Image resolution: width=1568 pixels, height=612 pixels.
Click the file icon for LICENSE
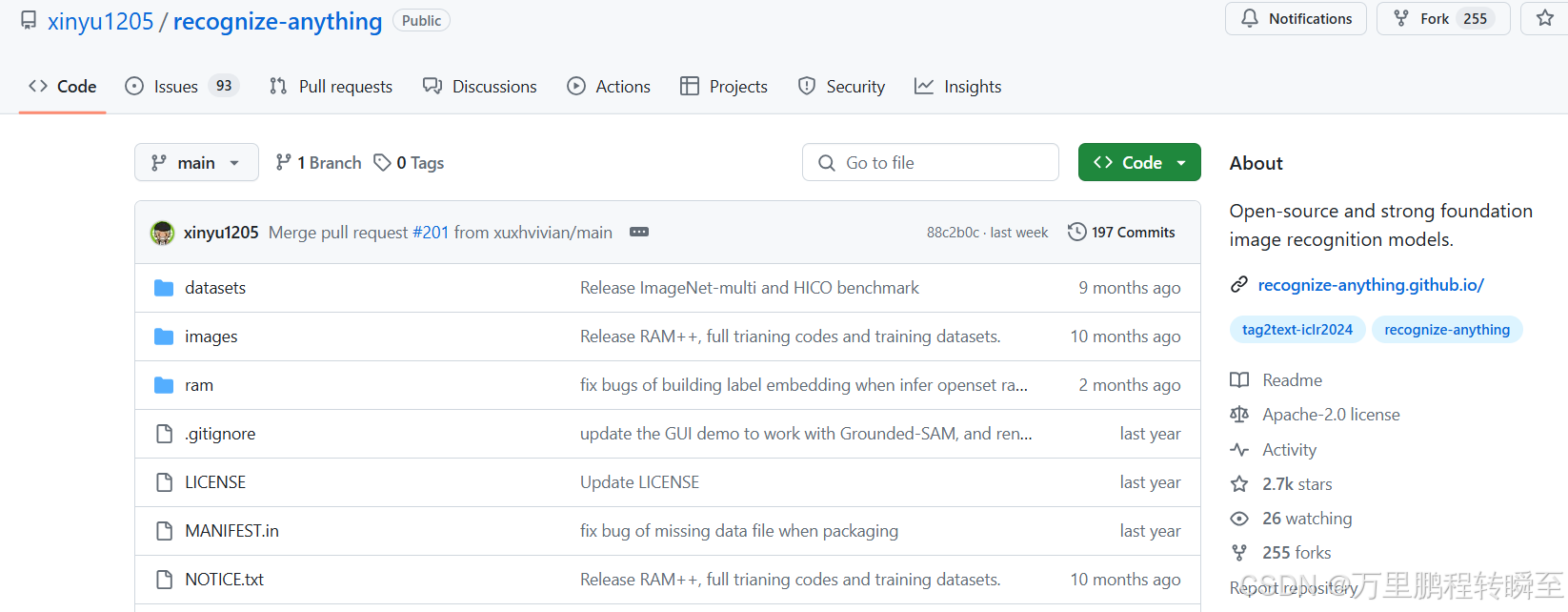point(164,482)
